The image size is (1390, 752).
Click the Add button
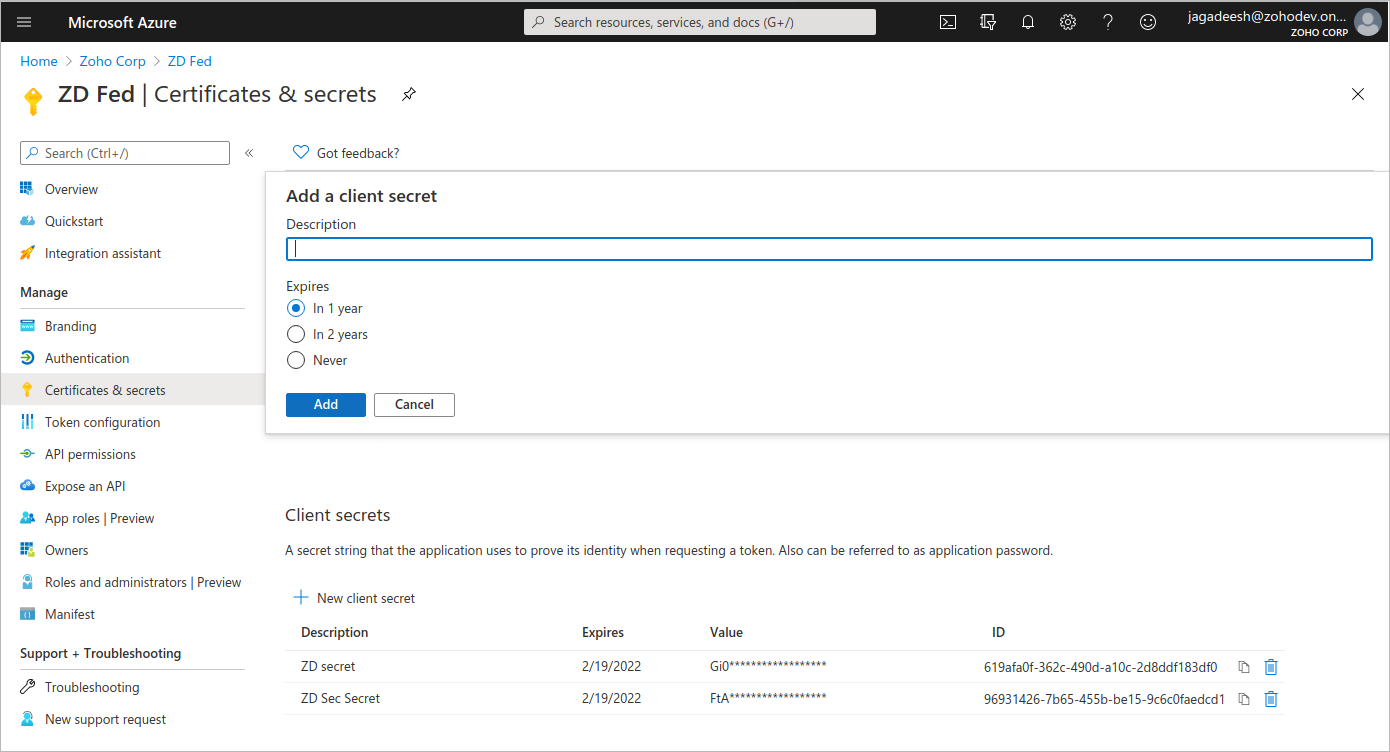[326, 405]
